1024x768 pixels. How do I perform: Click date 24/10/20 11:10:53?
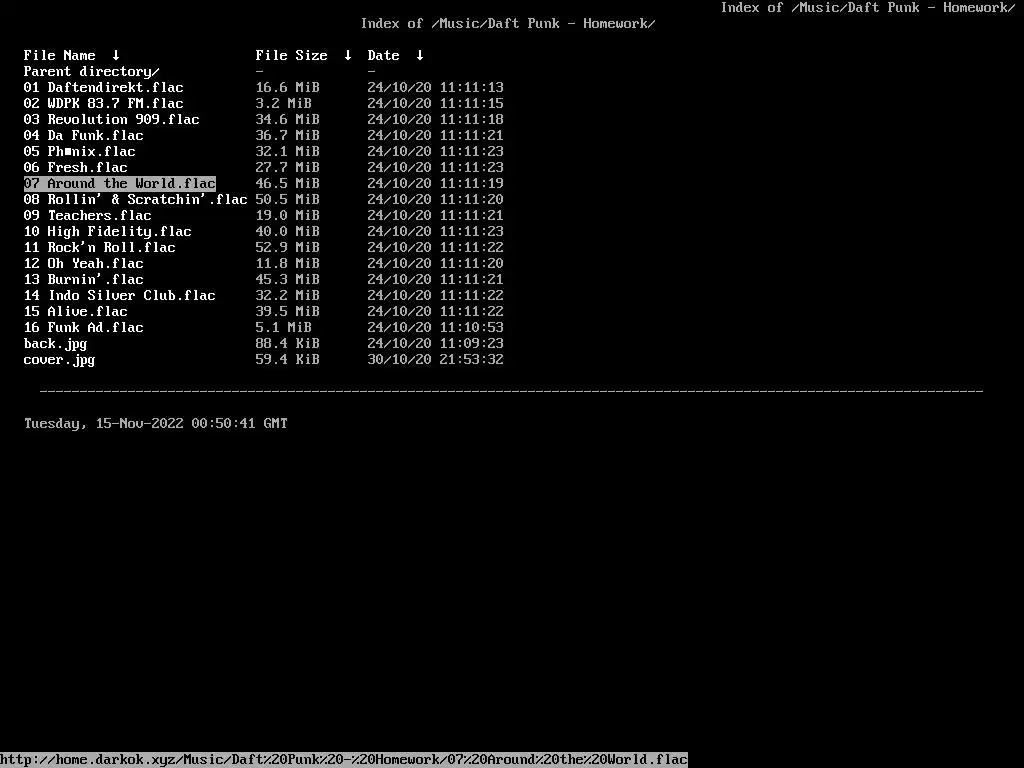pos(435,327)
